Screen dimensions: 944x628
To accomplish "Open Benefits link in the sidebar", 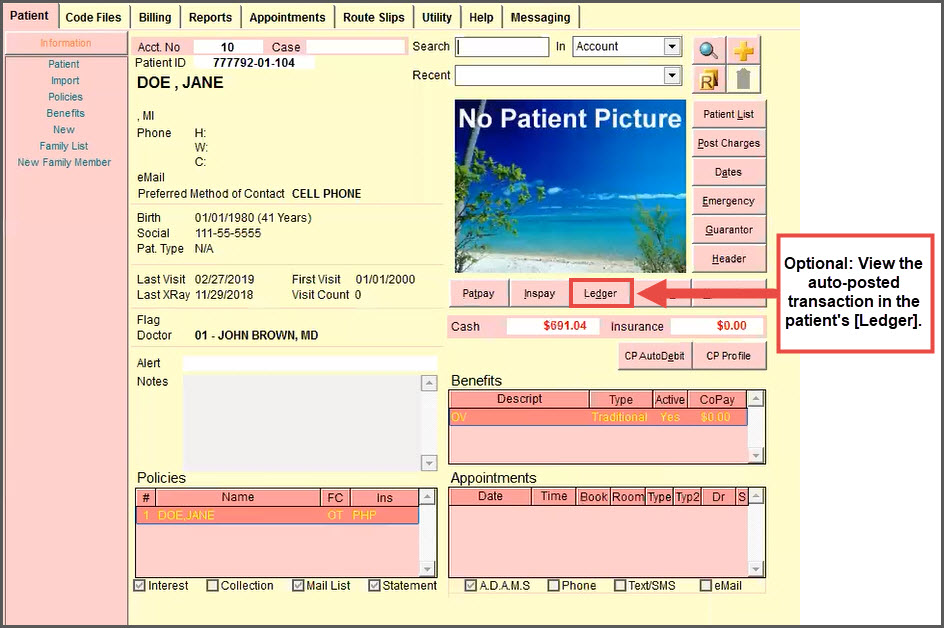I will (x=66, y=113).
